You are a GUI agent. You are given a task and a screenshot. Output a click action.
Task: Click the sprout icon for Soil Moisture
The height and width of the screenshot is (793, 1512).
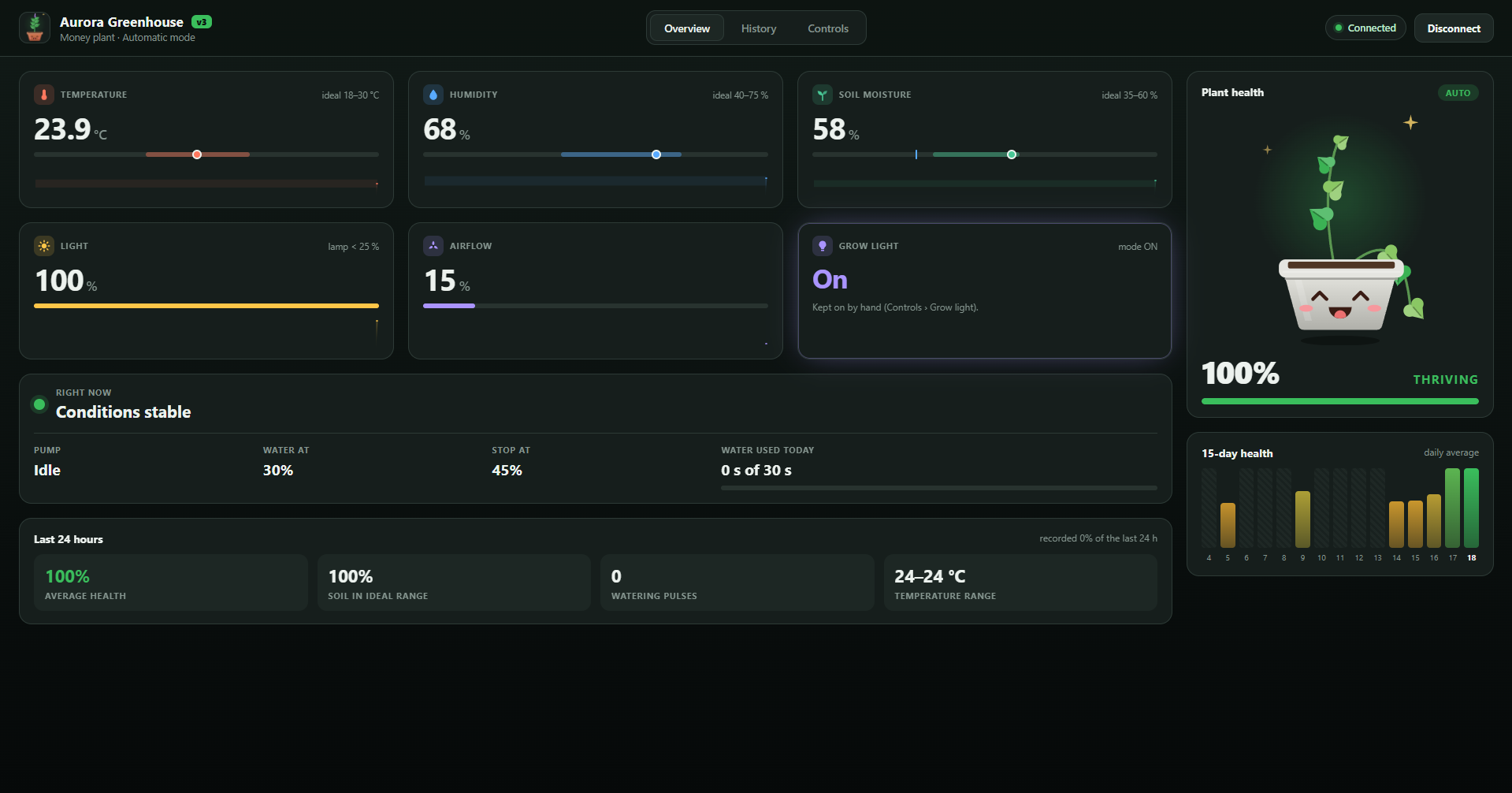pos(823,95)
